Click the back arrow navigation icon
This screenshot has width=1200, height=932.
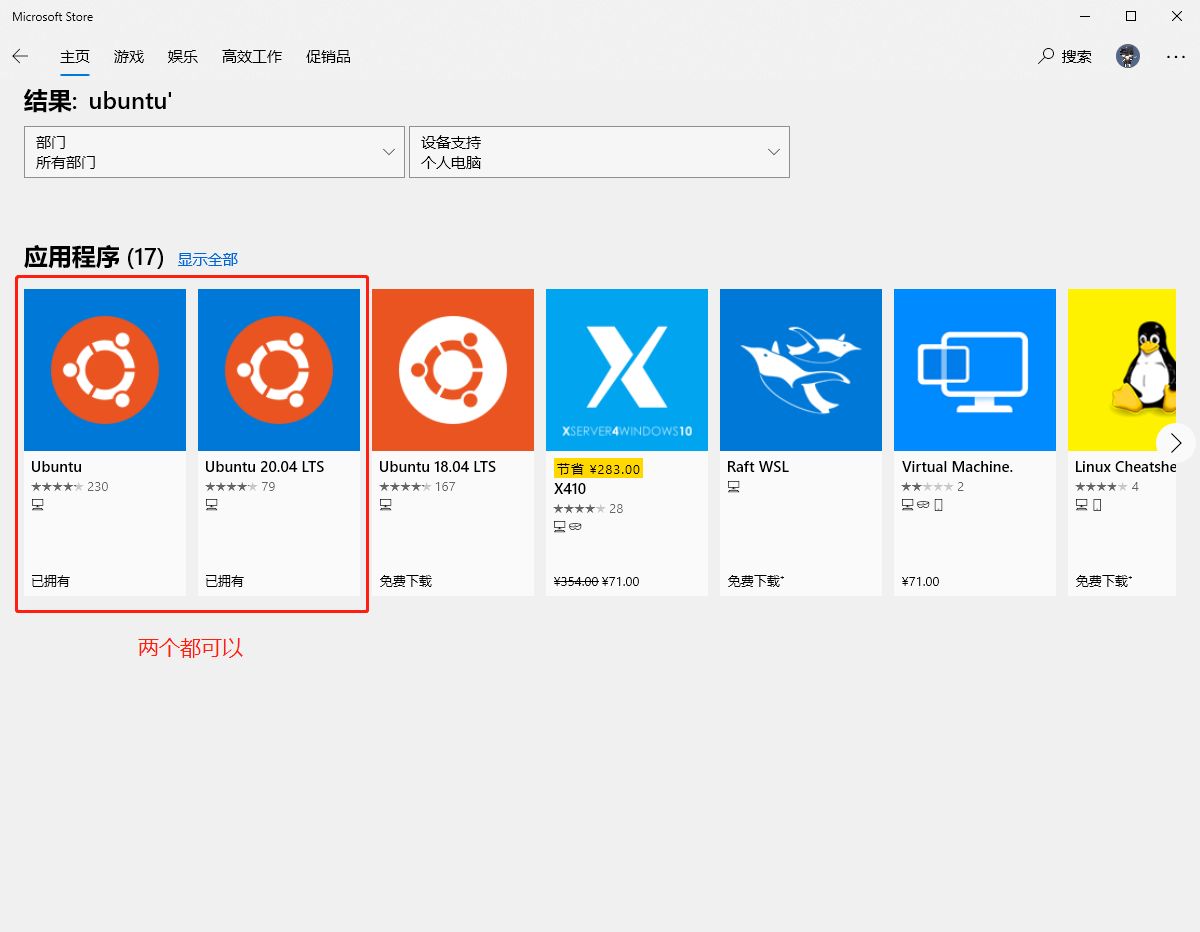(x=20, y=56)
